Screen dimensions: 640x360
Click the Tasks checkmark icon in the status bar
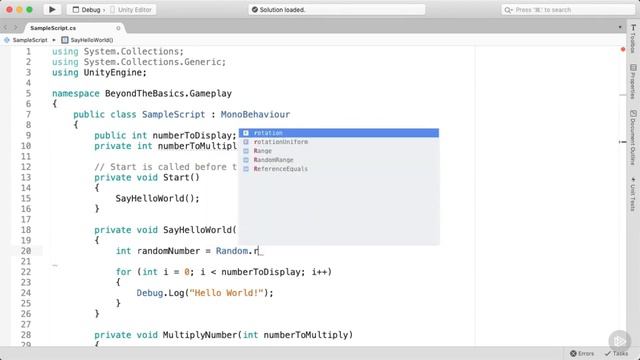click(608, 353)
